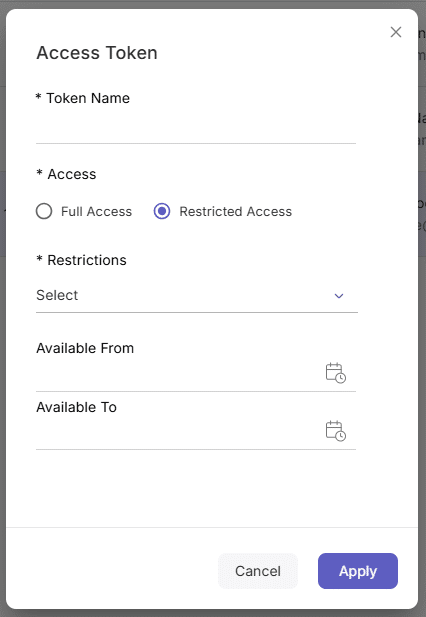The width and height of the screenshot is (426, 617).
Task: Expand the Restrictions dropdown chevron
Action: point(339,296)
